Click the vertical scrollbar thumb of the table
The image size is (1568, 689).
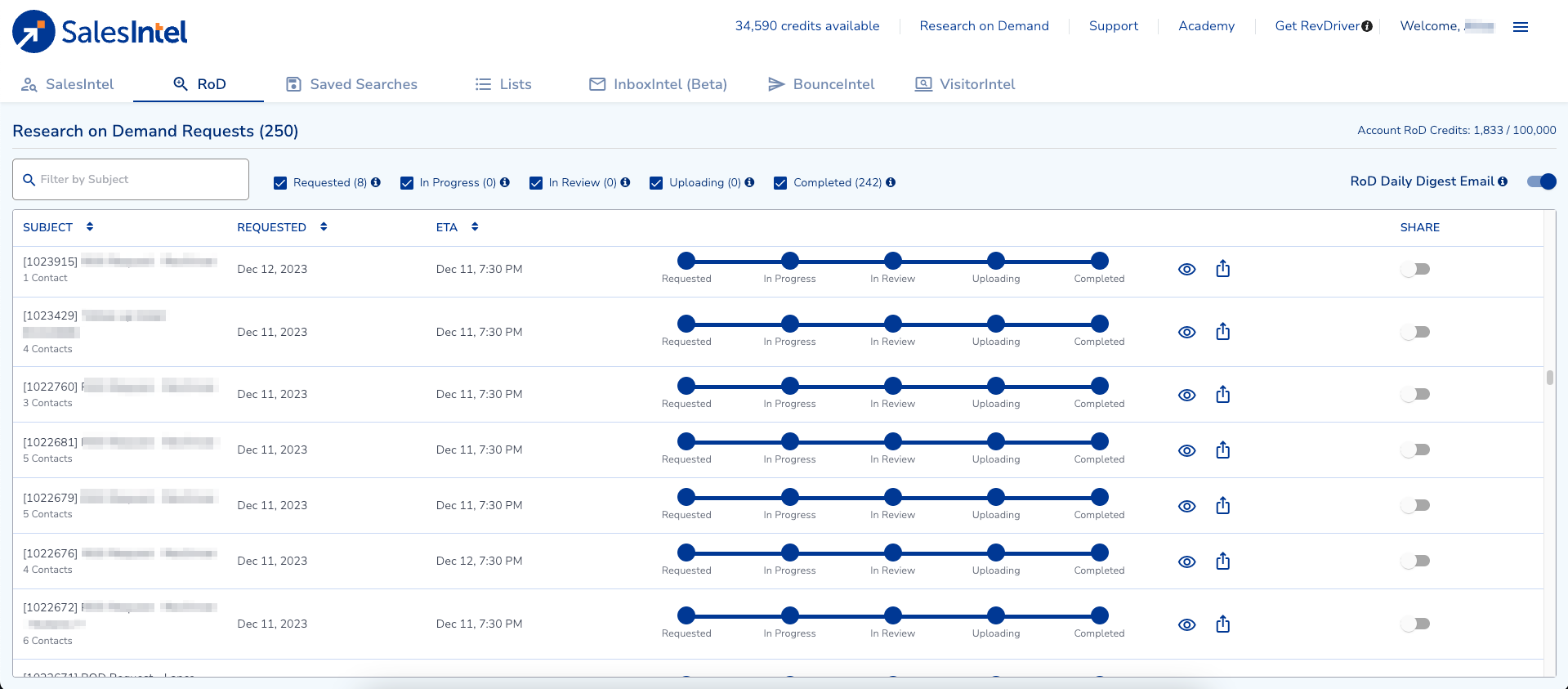point(1550,377)
